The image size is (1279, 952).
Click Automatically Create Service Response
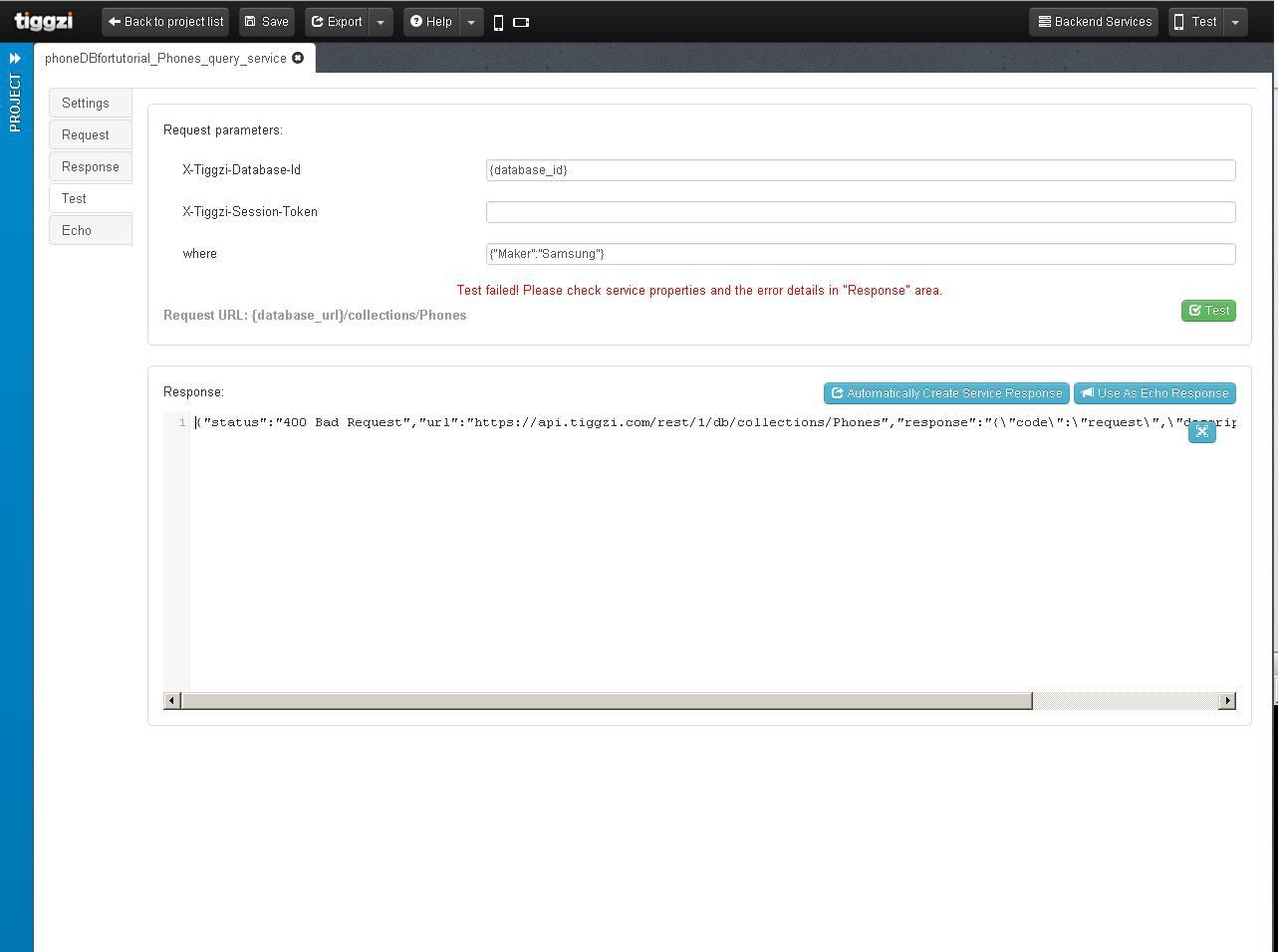[x=946, y=393]
